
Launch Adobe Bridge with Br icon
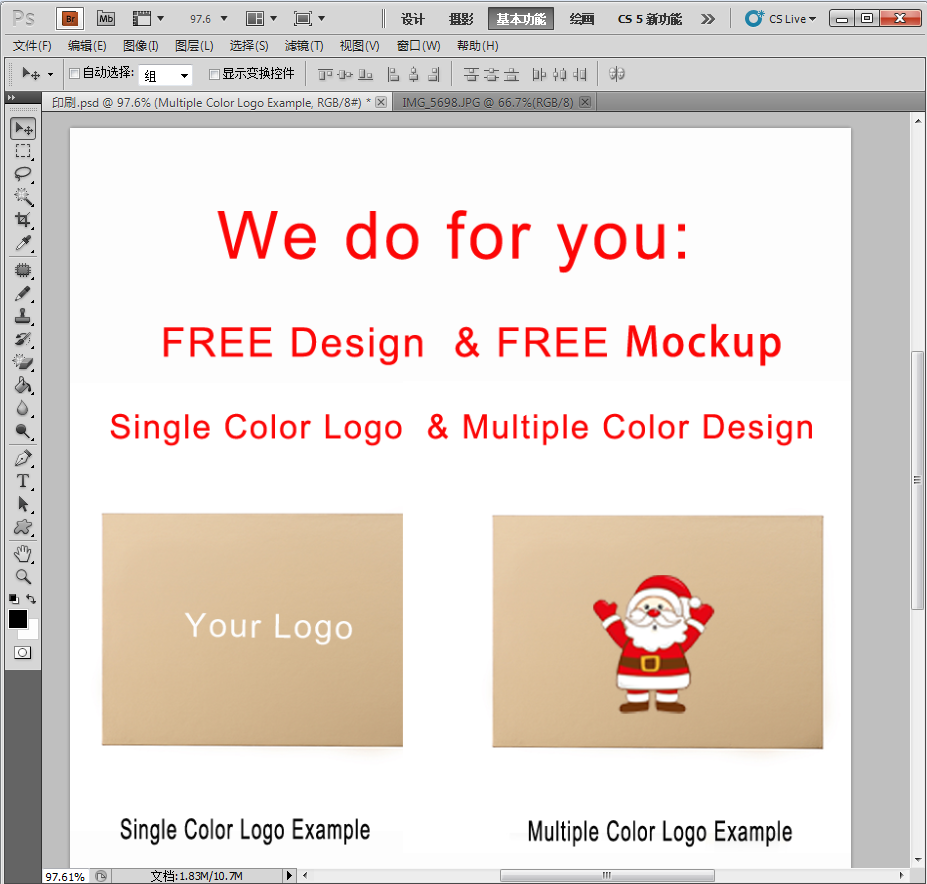[69, 18]
